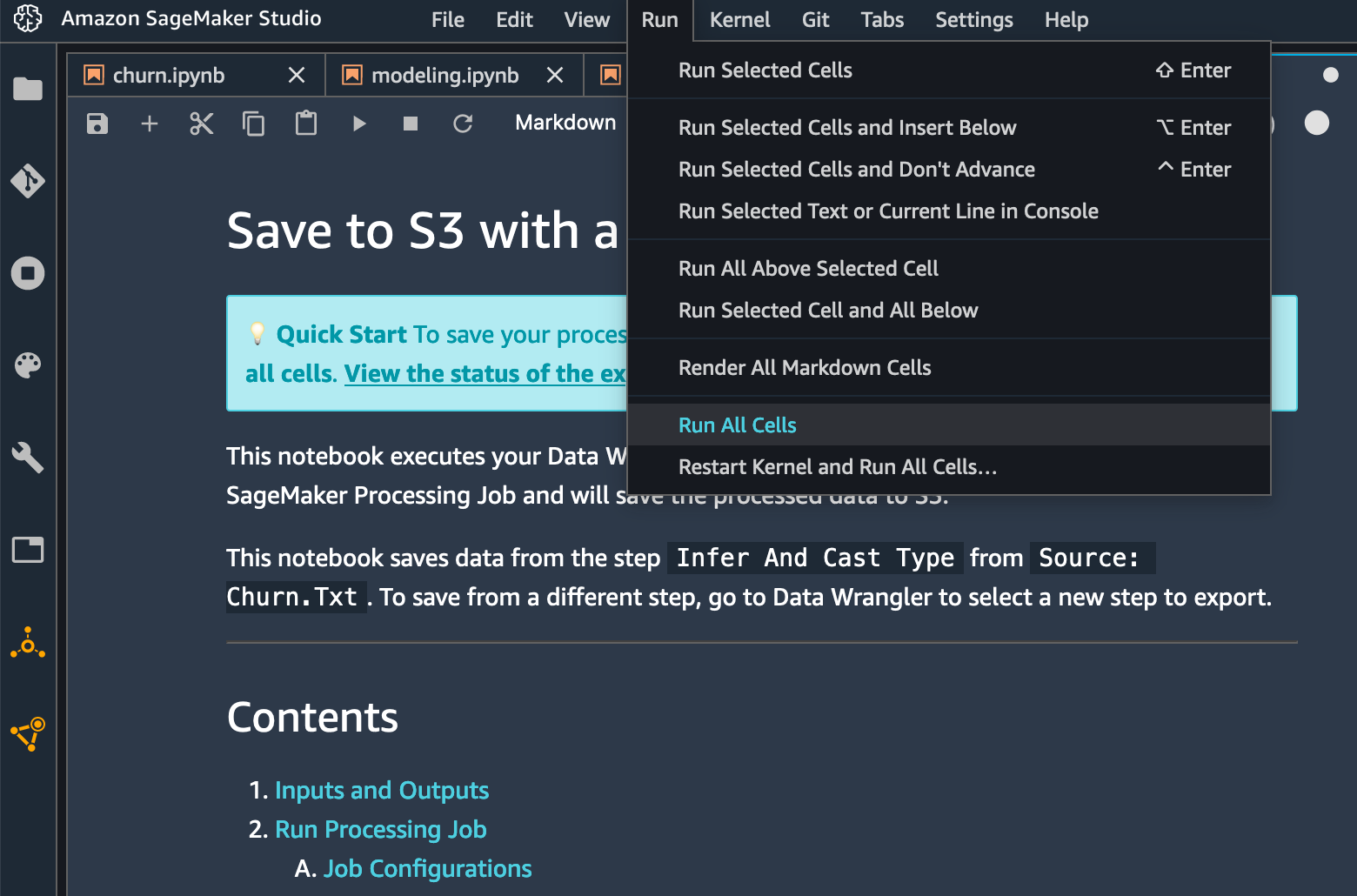Restart the kernel with refresh icon
Image resolution: width=1357 pixels, height=896 pixels.
[x=463, y=124]
